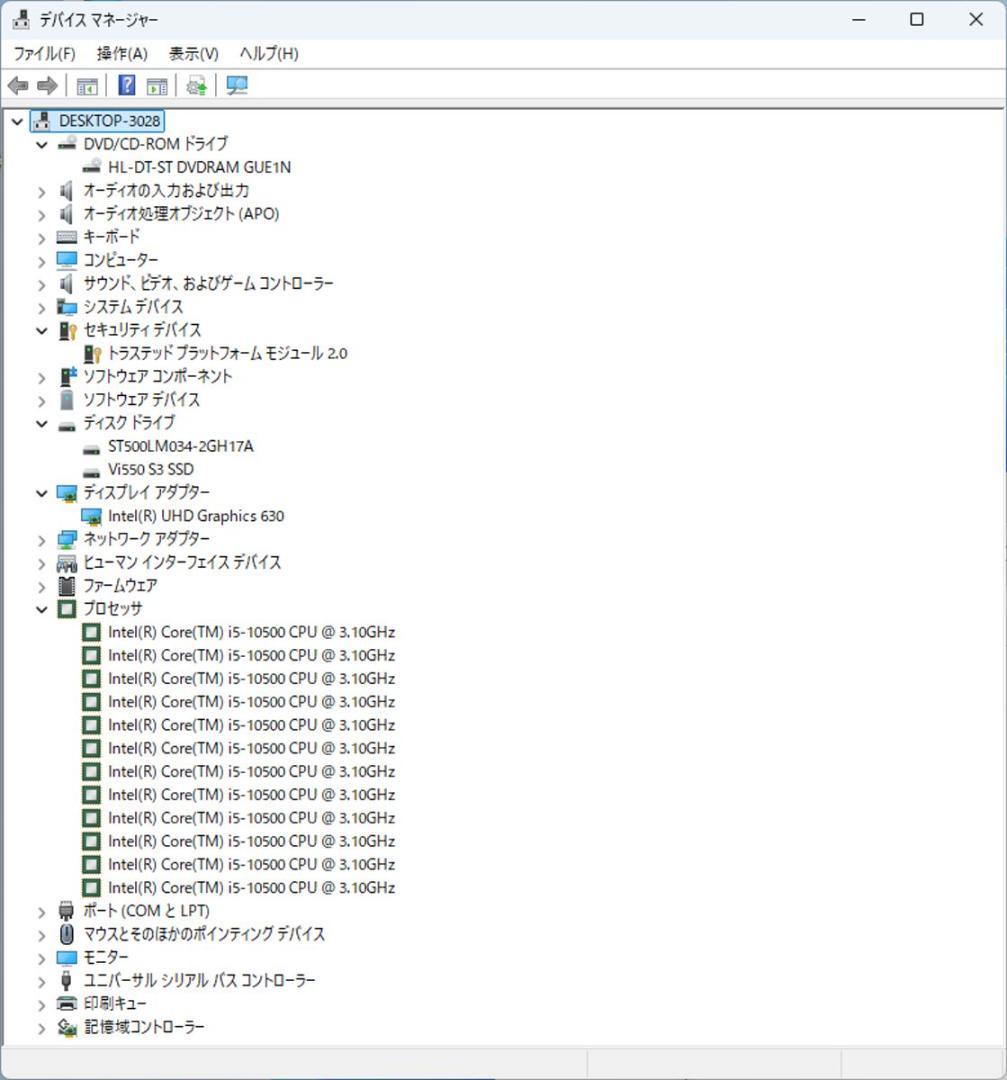Expand サウンド、ビデオ、およびゲーム コントローラー
This screenshot has width=1007, height=1080.
[x=42, y=284]
